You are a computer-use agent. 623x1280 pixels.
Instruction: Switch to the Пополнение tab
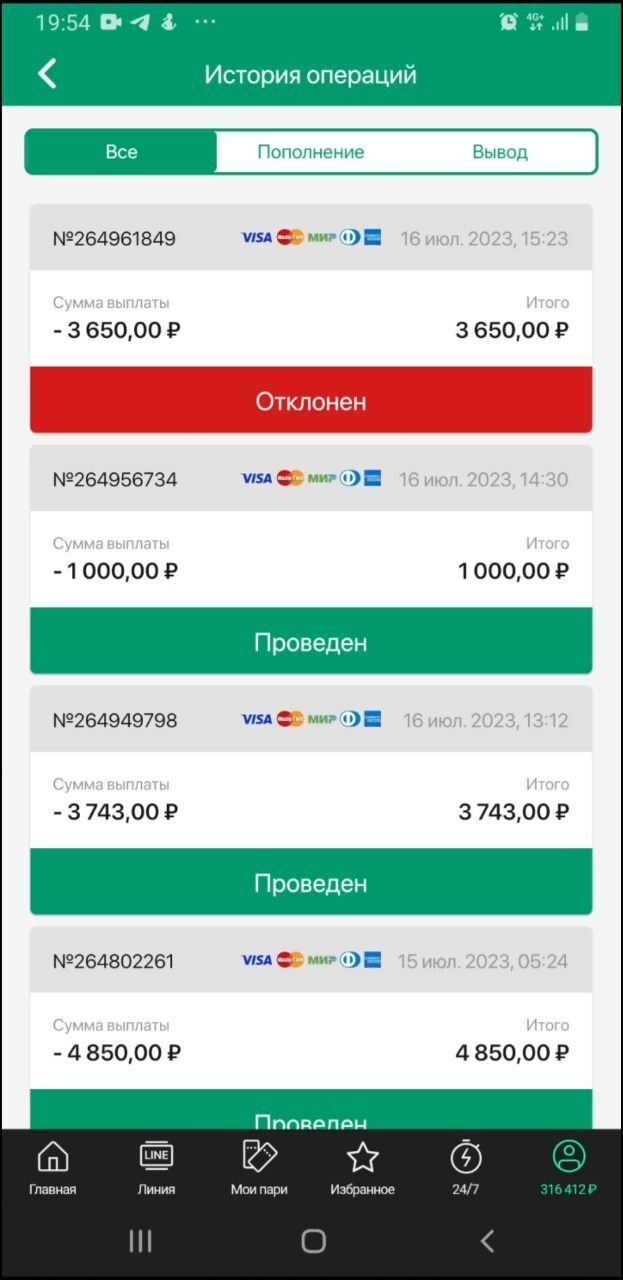(311, 152)
